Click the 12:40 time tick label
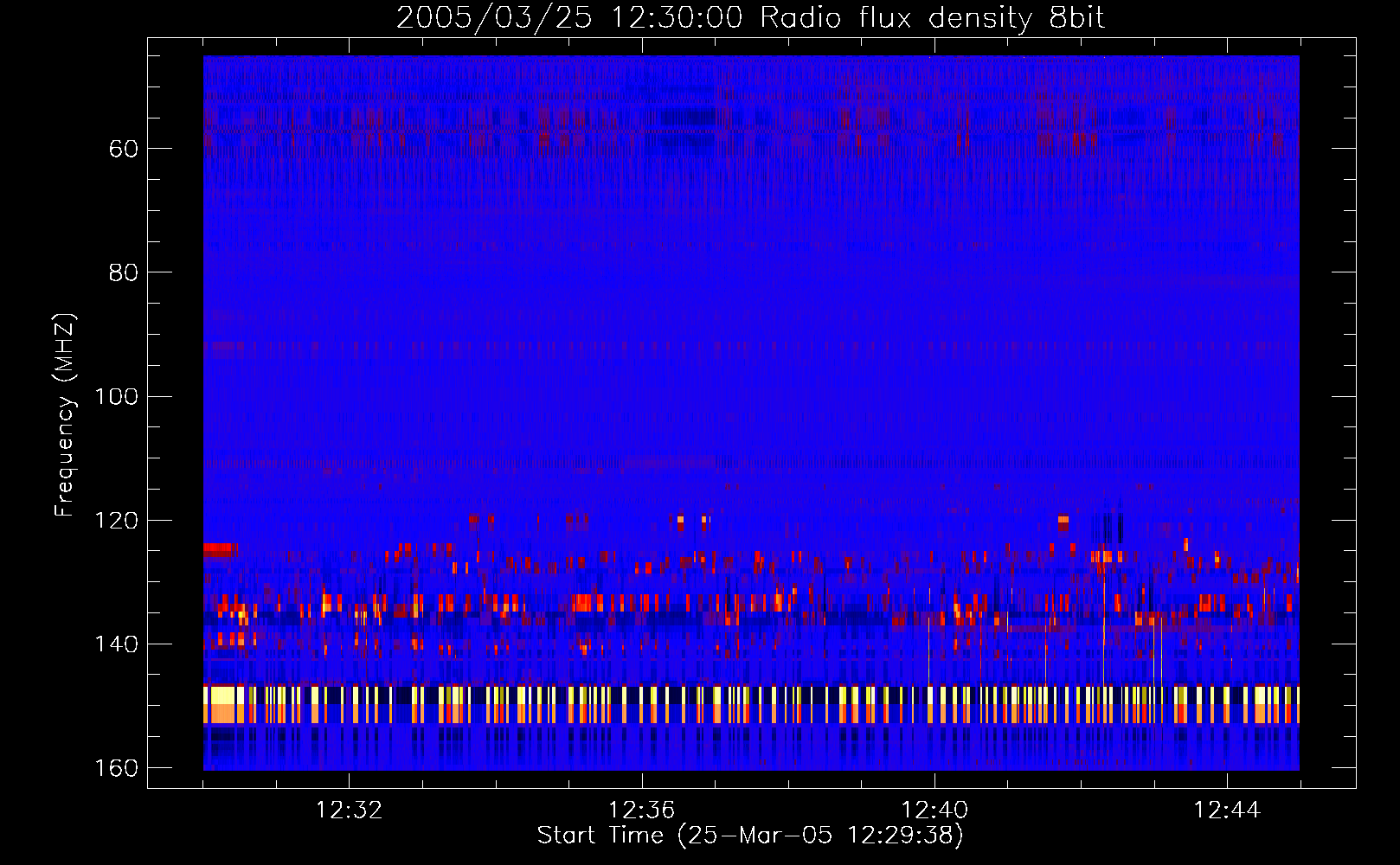The image size is (1400, 865). [x=934, y=811]
